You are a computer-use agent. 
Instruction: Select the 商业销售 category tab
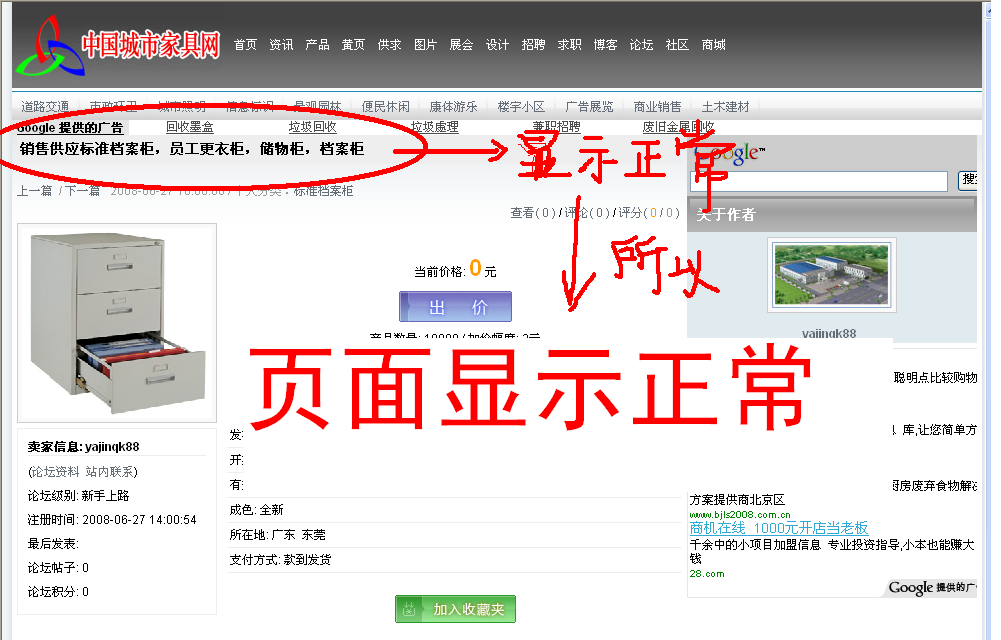658,107
